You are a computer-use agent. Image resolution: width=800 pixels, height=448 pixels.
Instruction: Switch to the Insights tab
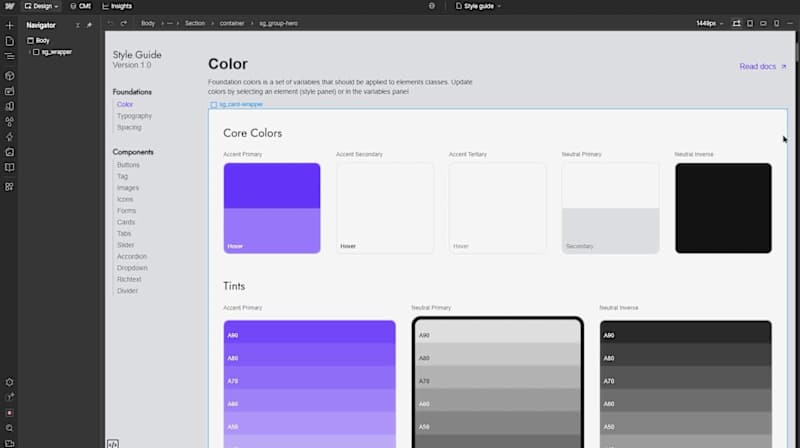[x=117, y=6]
